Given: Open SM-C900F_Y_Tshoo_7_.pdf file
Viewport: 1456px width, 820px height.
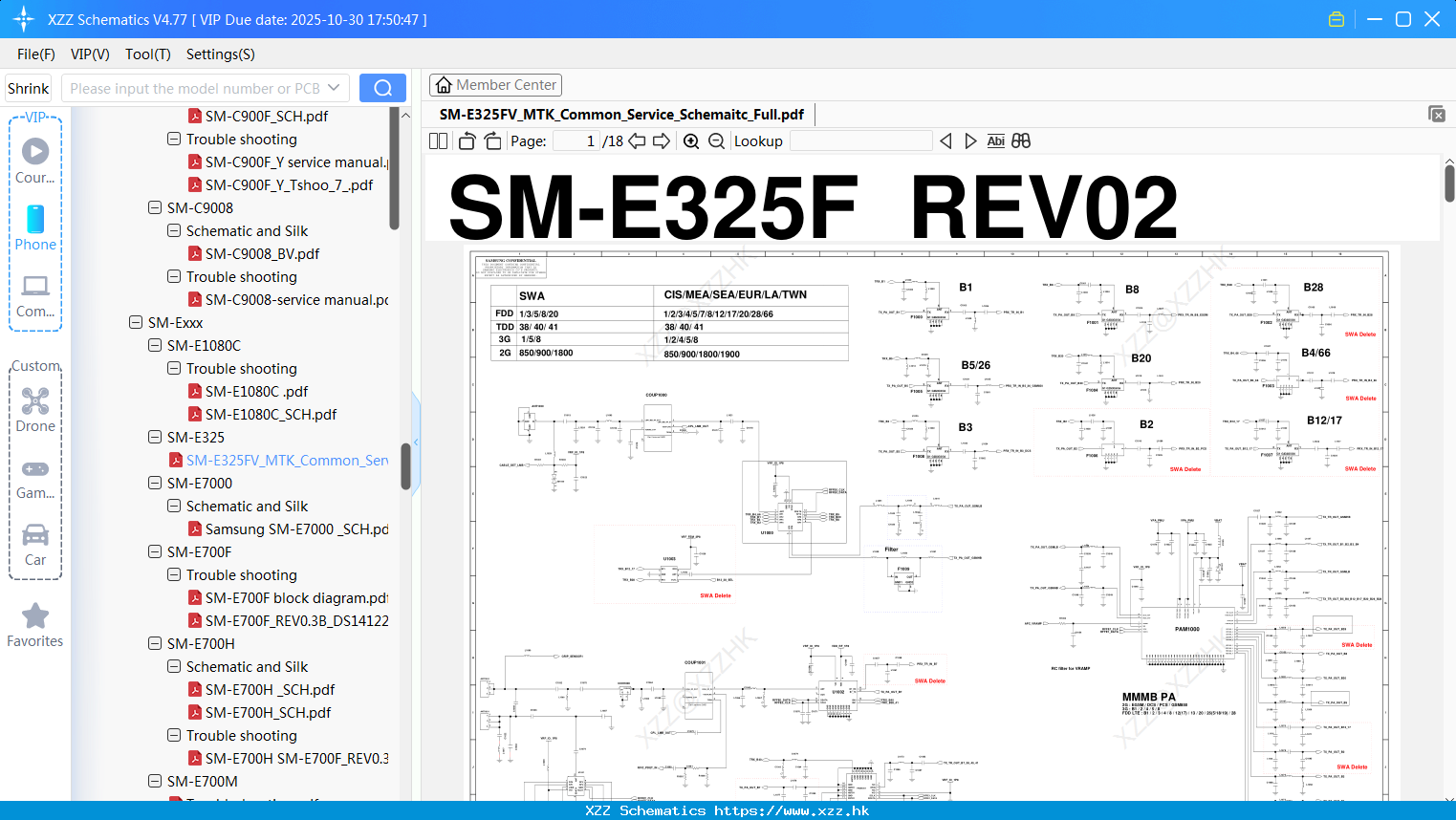Looking at the screenshot, I should [289, 184].
